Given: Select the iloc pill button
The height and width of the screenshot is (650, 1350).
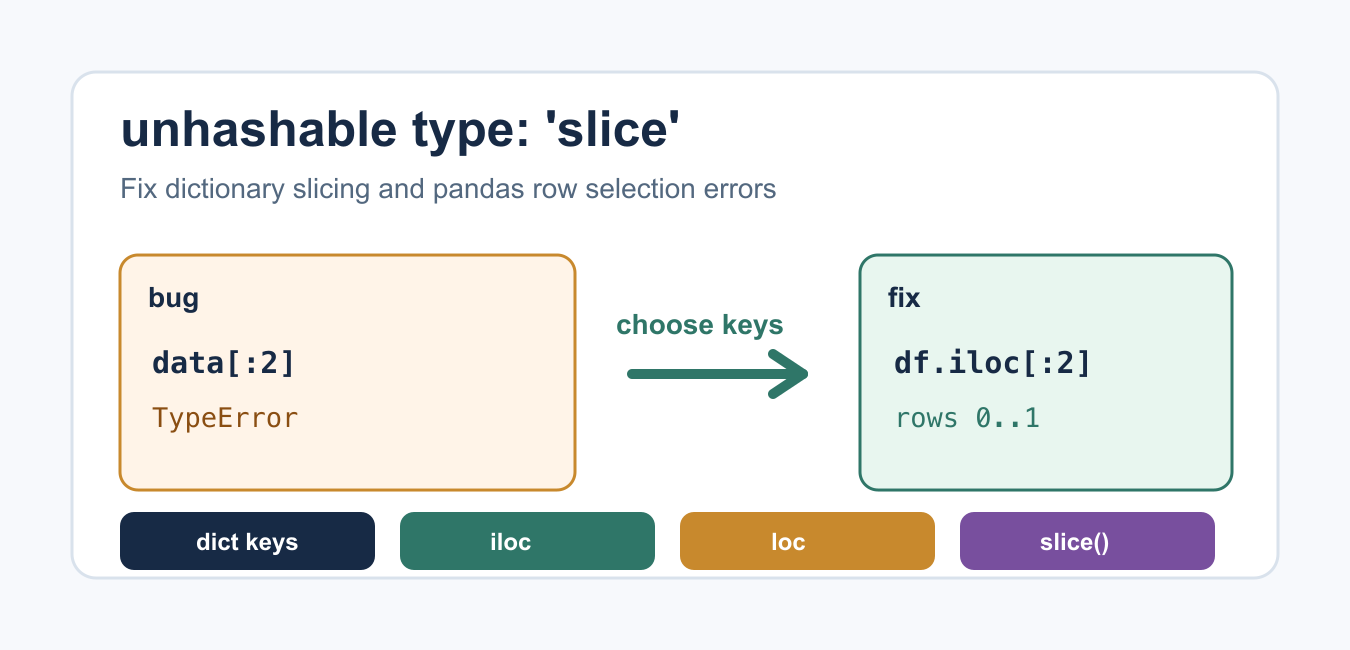Looking at the screenshot, I should pos(527,541).
